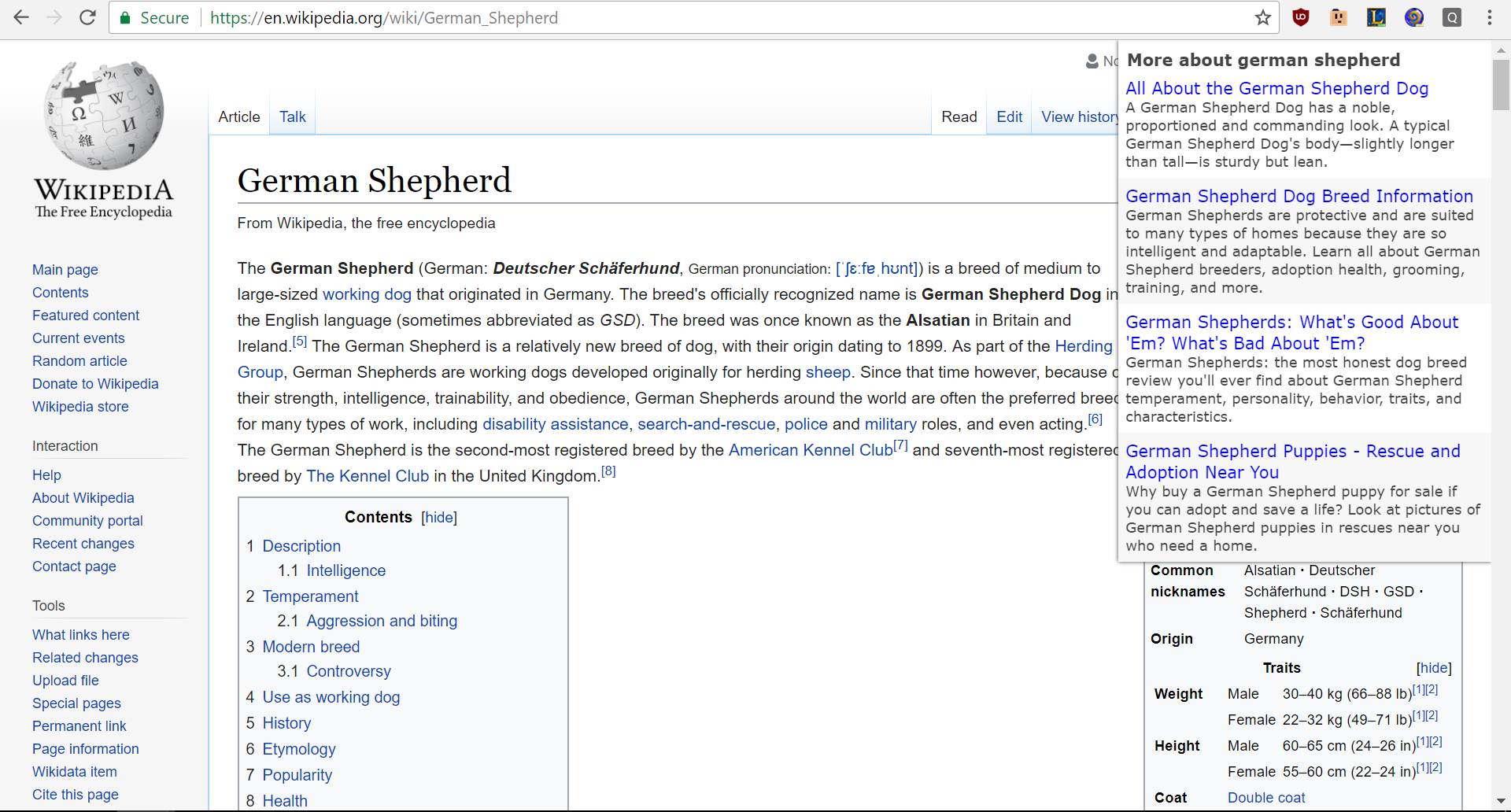Viewport: 1511px width, 812px height.
Task: Click the scrollbar up arrow
Action: [1501, 50]
